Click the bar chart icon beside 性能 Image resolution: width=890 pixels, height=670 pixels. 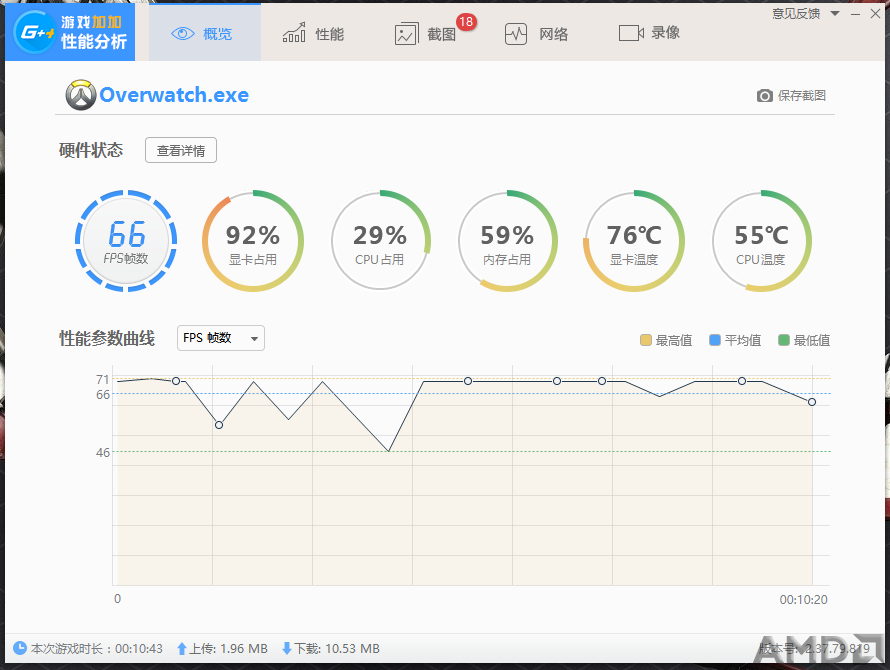294,33
